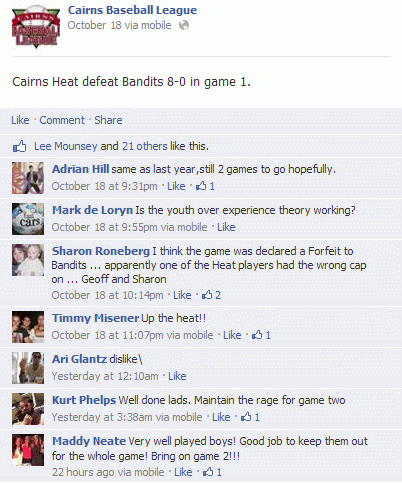Like the Cairns Heat post

pos(20,120)
